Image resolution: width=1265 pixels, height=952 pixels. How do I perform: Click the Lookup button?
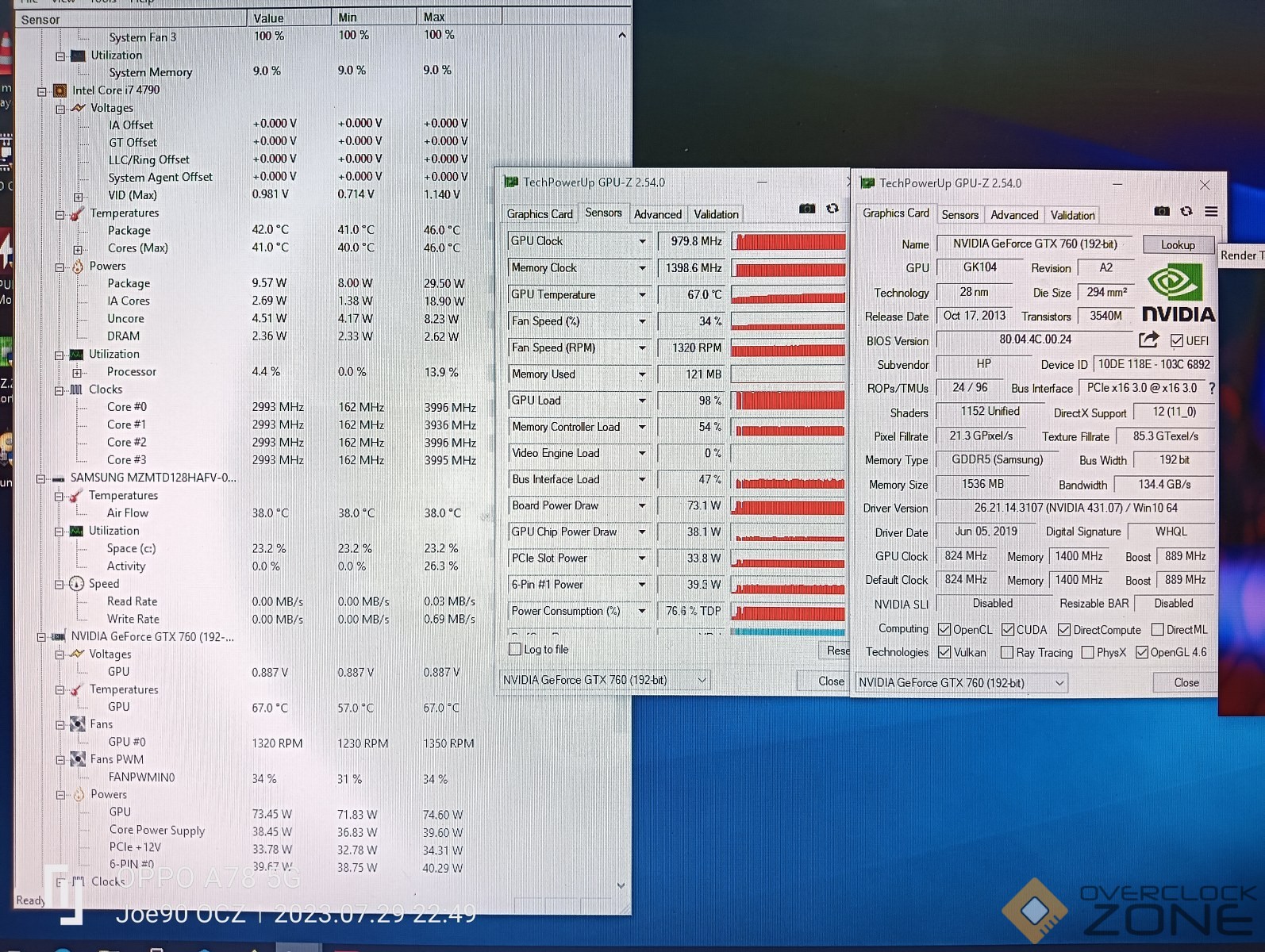[1178, 244]
